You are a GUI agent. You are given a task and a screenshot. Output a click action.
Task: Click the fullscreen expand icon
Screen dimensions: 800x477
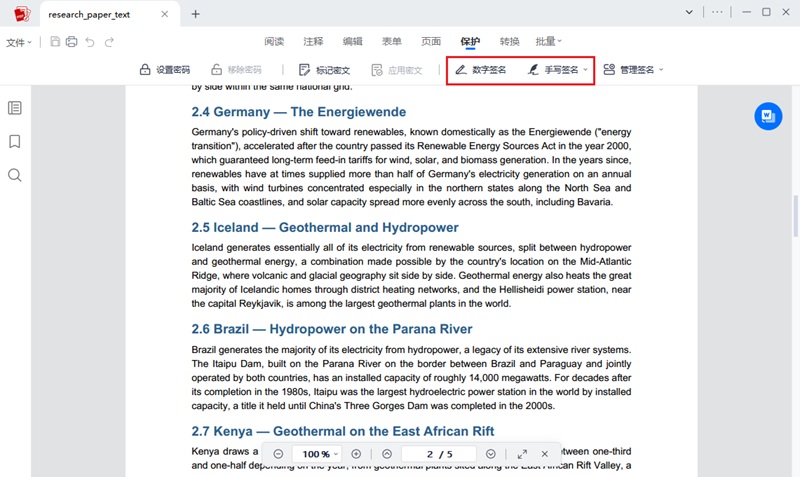[x=522, y=454]
